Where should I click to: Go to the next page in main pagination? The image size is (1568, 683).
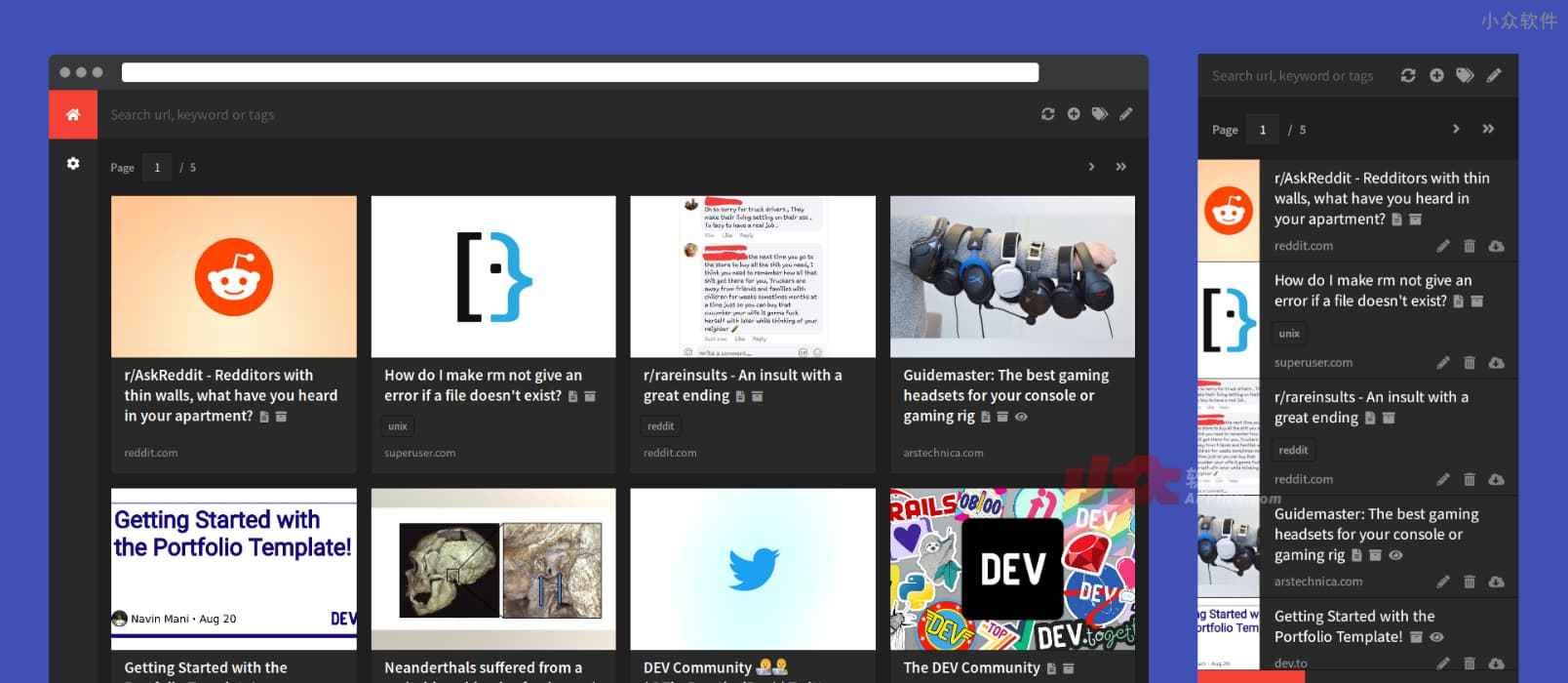click(x=1091, y=167)
